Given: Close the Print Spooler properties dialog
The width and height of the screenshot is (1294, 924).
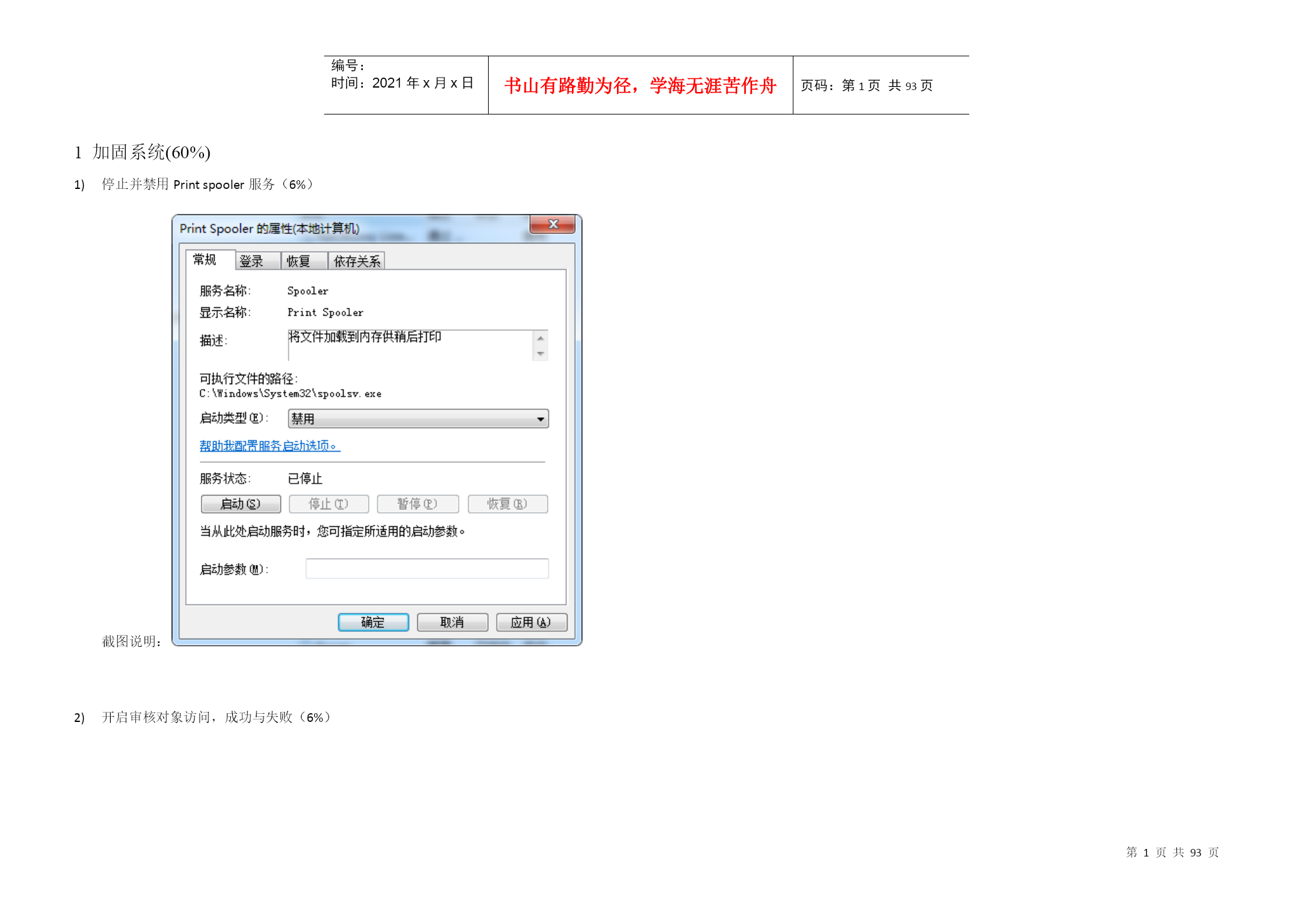Looking at the screenshot, I should 553,224.
